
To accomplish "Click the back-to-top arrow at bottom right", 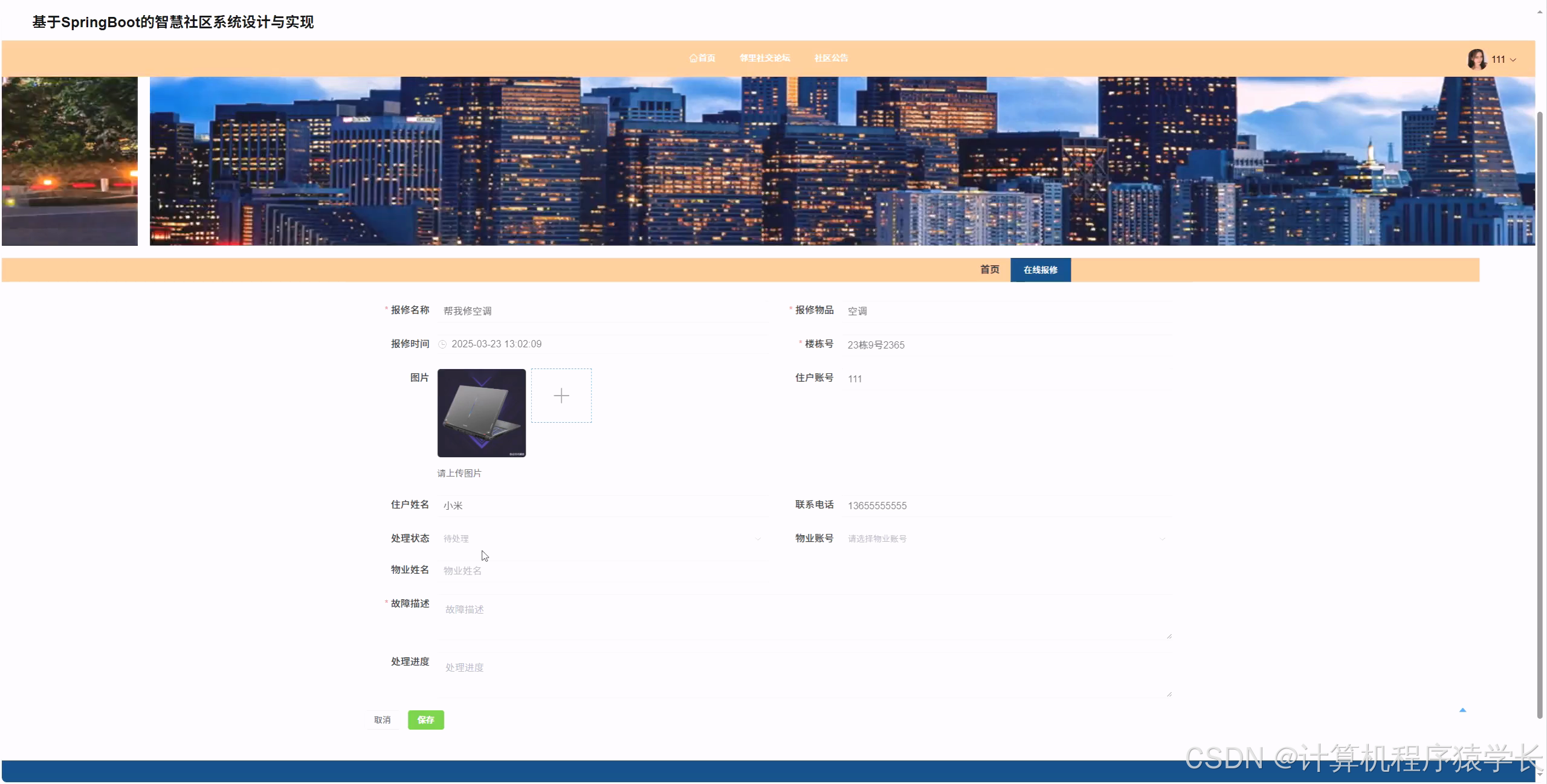I will coord(1463,709).
